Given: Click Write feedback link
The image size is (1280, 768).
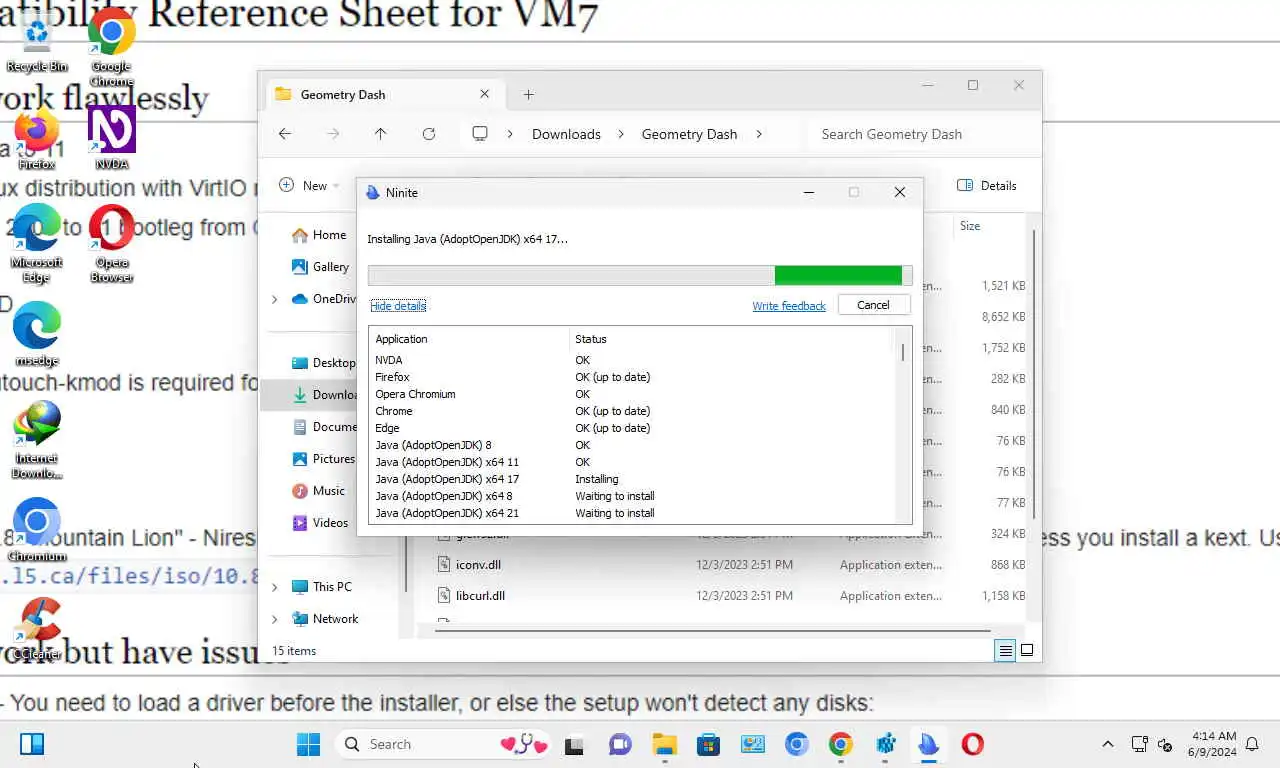Looking at the screenshot, I should 789,306.
